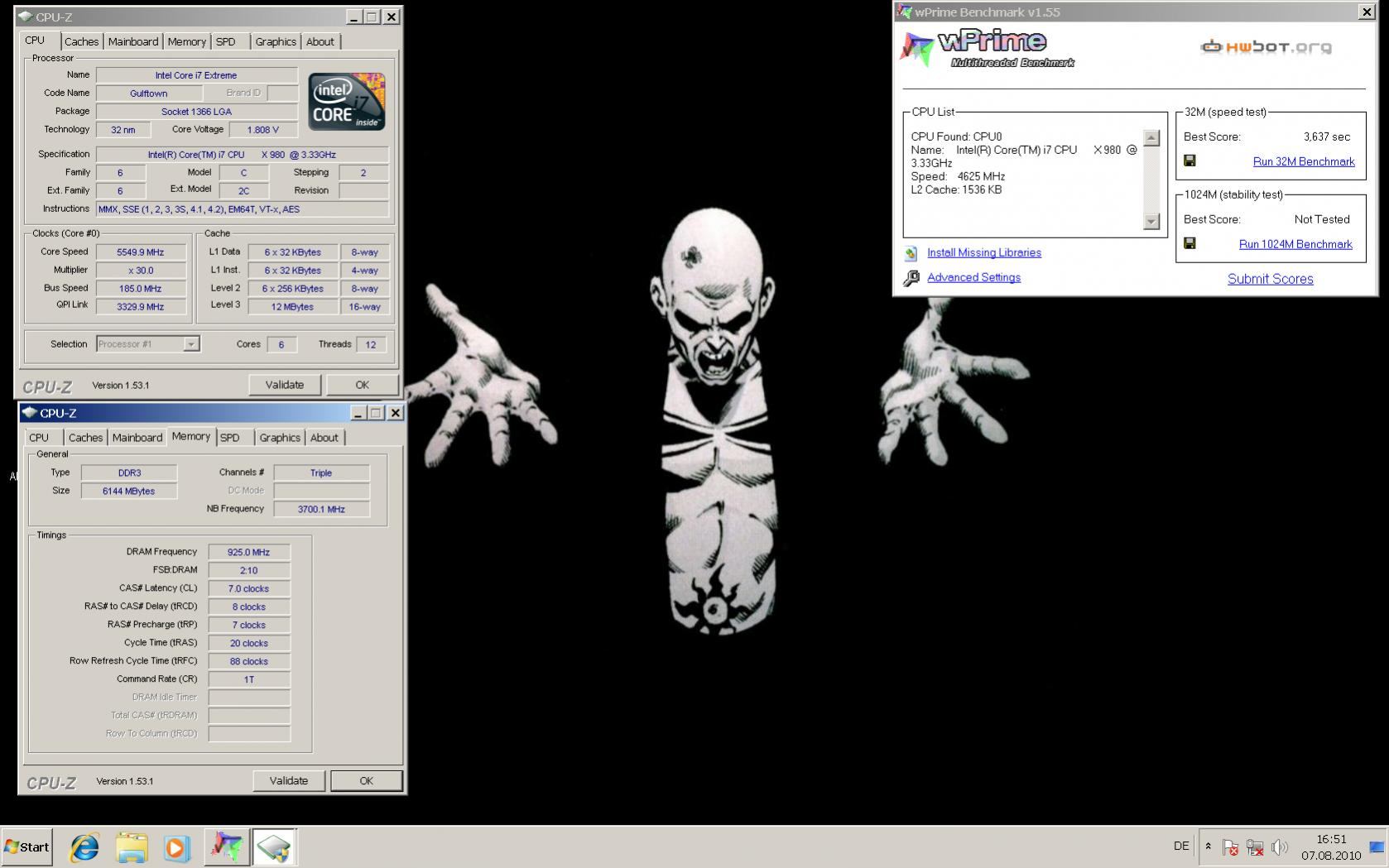This screenshot has width=1389, height=868.
Task: Switch to wPrime taskbar icon
Action: coord(226,847)
